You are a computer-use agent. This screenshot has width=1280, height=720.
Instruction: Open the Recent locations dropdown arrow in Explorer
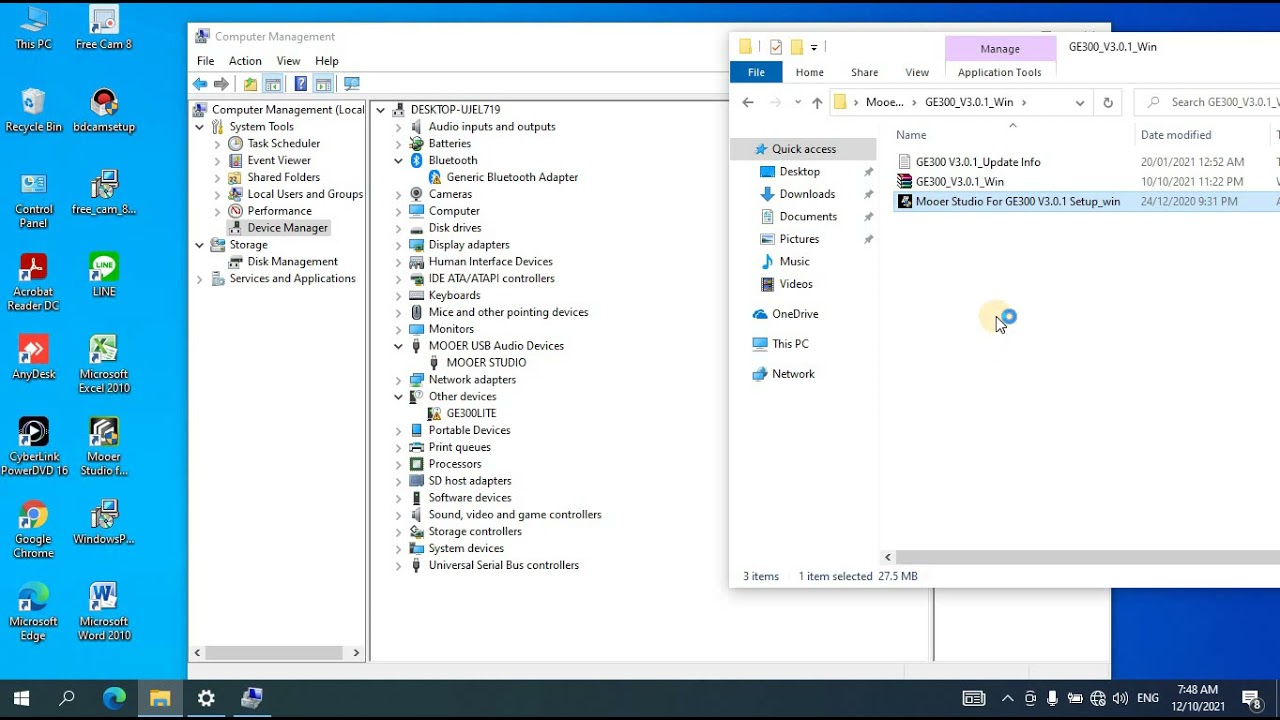797,102
